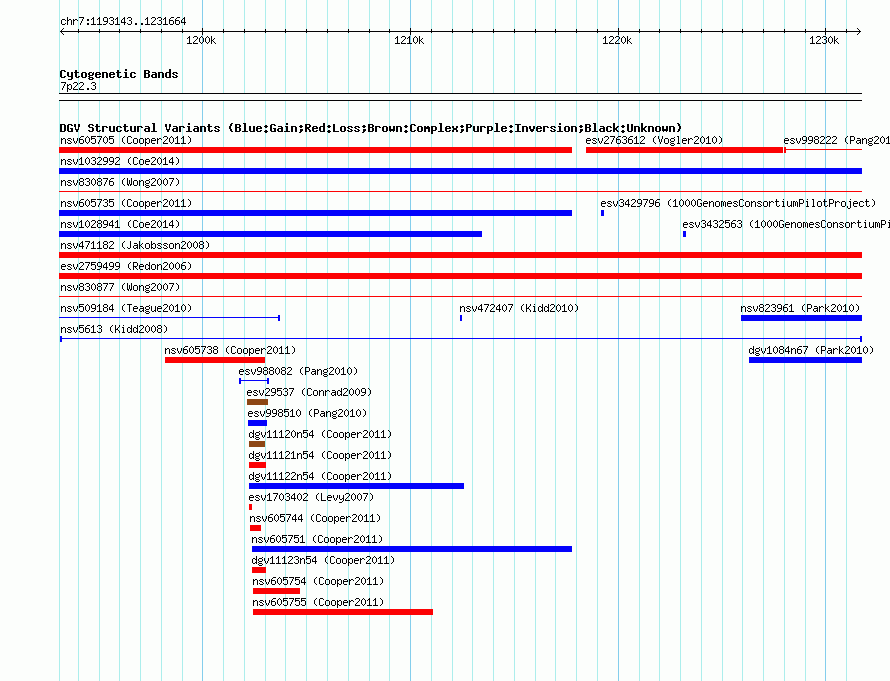Image resolution: width=890 pixels, height=681 pixels.
Task: Open esv988082 (Pang2010) label
Action: coord(298,371)
